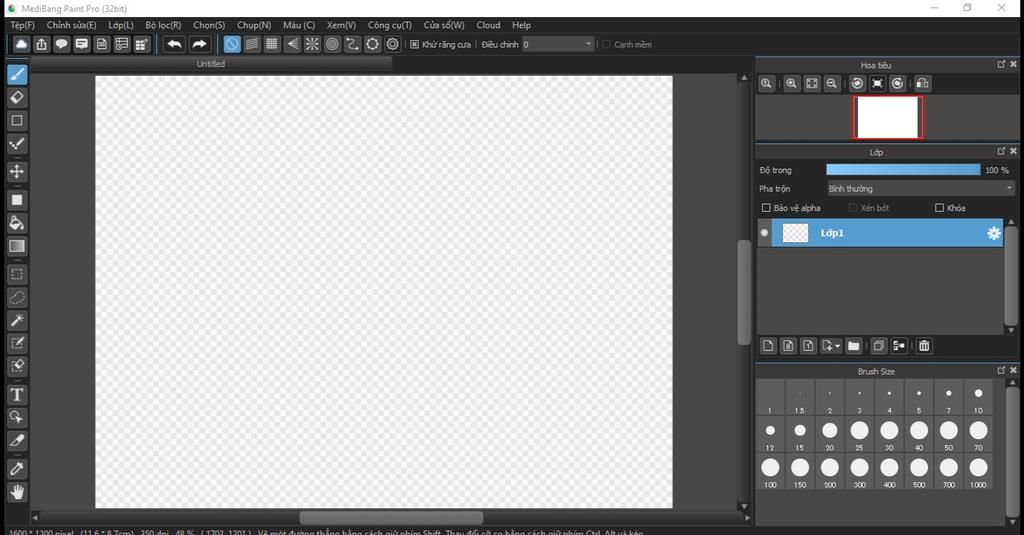
Task: Open Điều chỉnh correction dropdown
Action: coord(558,44)
